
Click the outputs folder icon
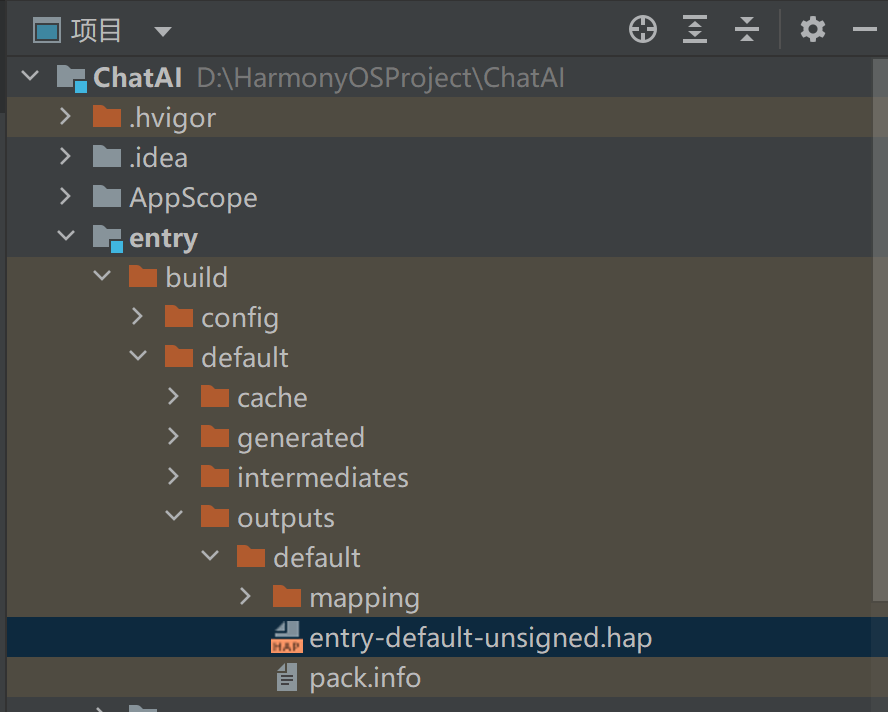click(215, 517)
